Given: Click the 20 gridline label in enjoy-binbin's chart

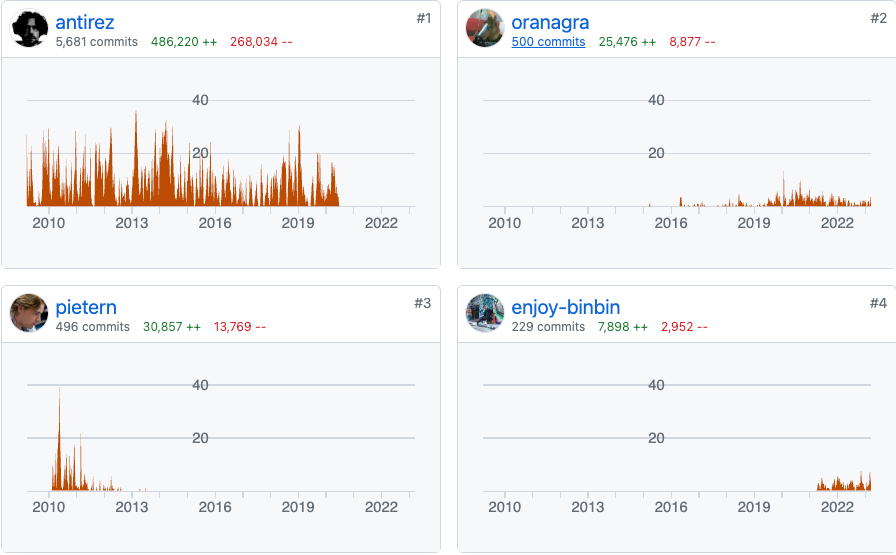Looking at the screenshot, I should [656, 438].
